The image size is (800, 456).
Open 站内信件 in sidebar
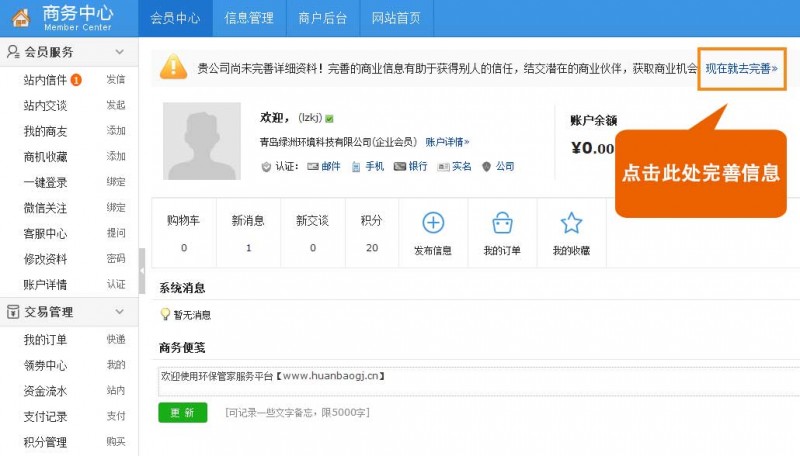[x=45, y=80]
